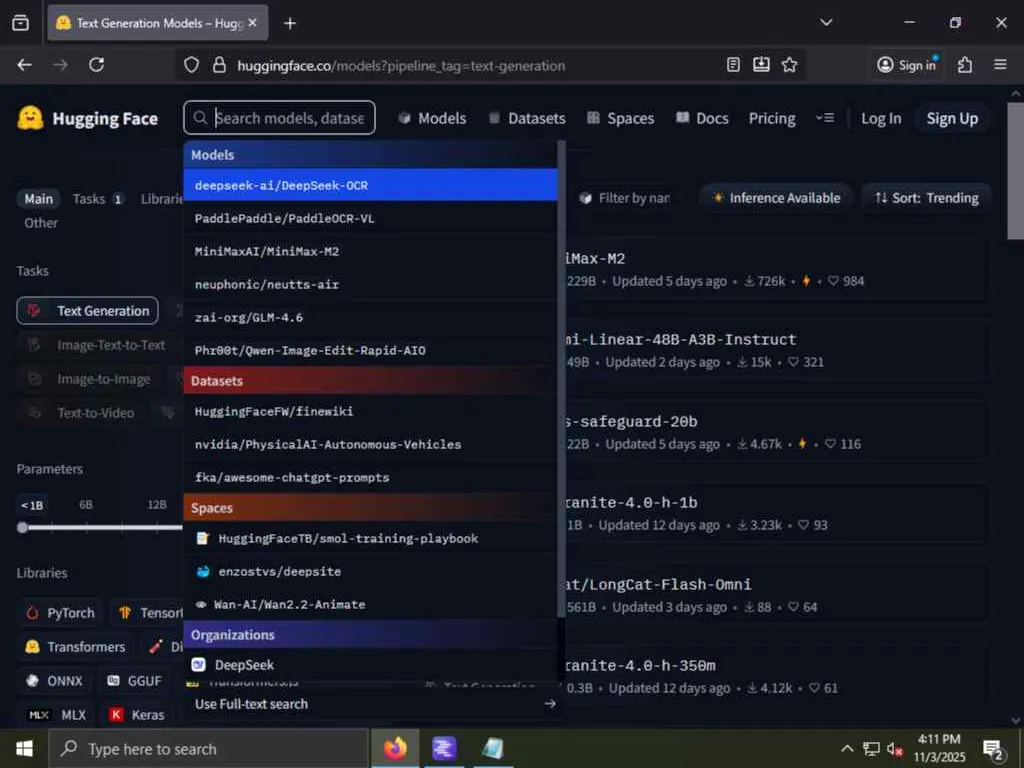Click the arrow next to Use Full-text search
Viewport: 1024px width, 768px height.
tap(550, 704)
